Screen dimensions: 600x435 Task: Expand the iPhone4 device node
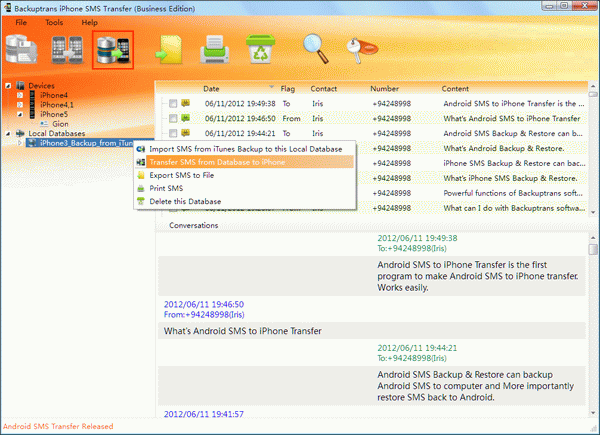pos(20,95)
